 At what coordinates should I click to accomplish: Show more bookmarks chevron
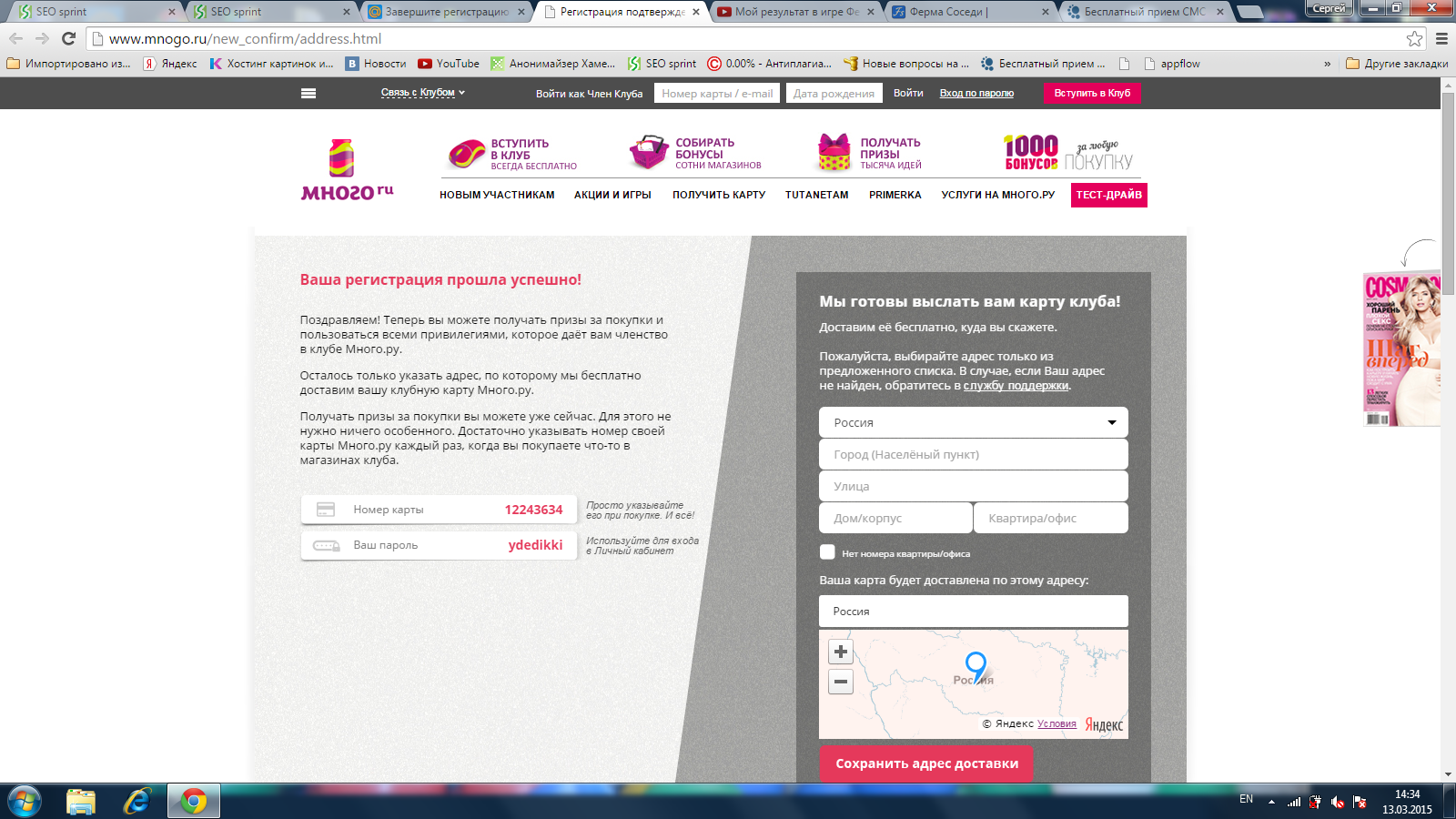(x=1327, y=64)
